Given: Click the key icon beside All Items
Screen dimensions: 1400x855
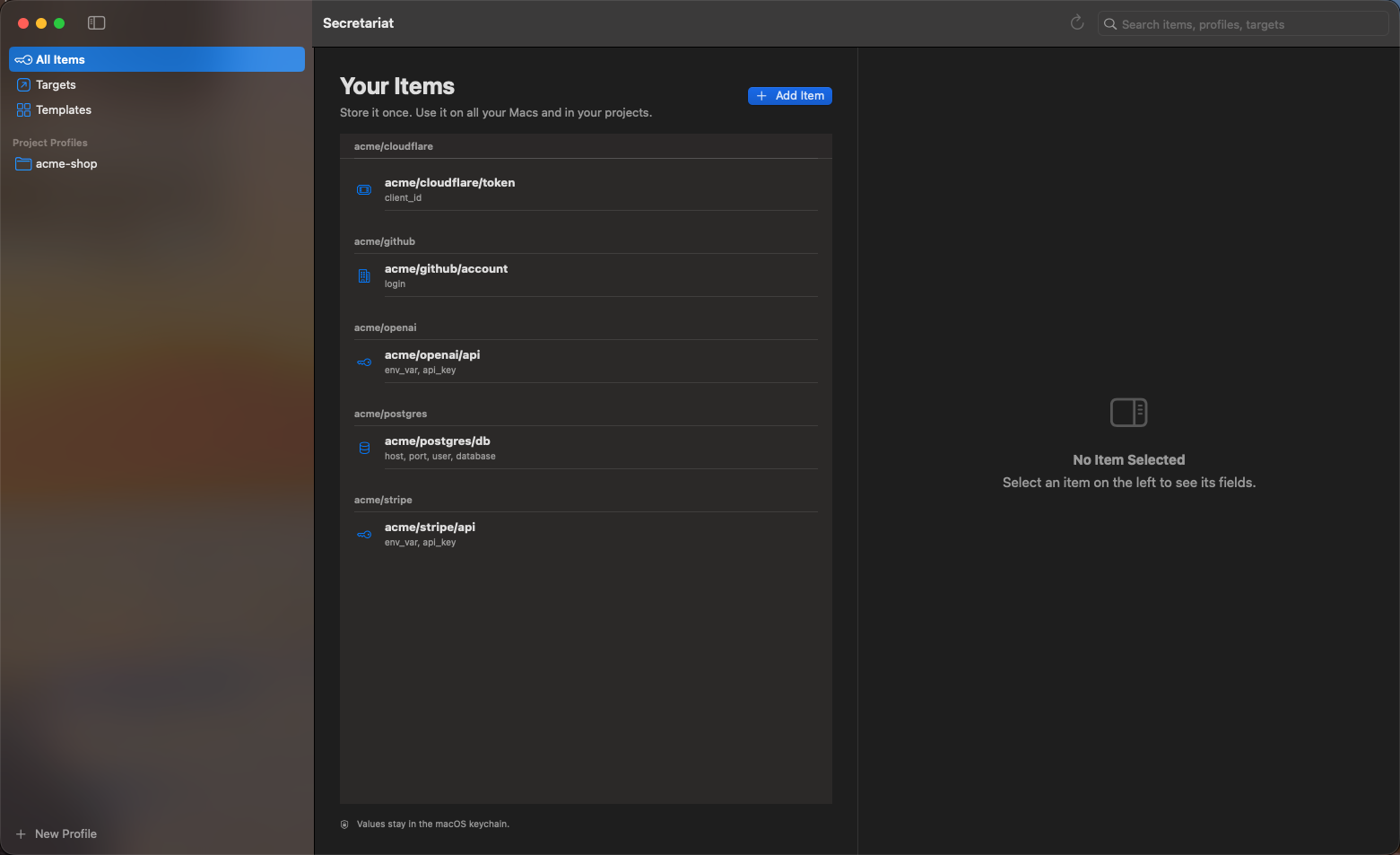Looking at the screenshot, I should [23, 60].
